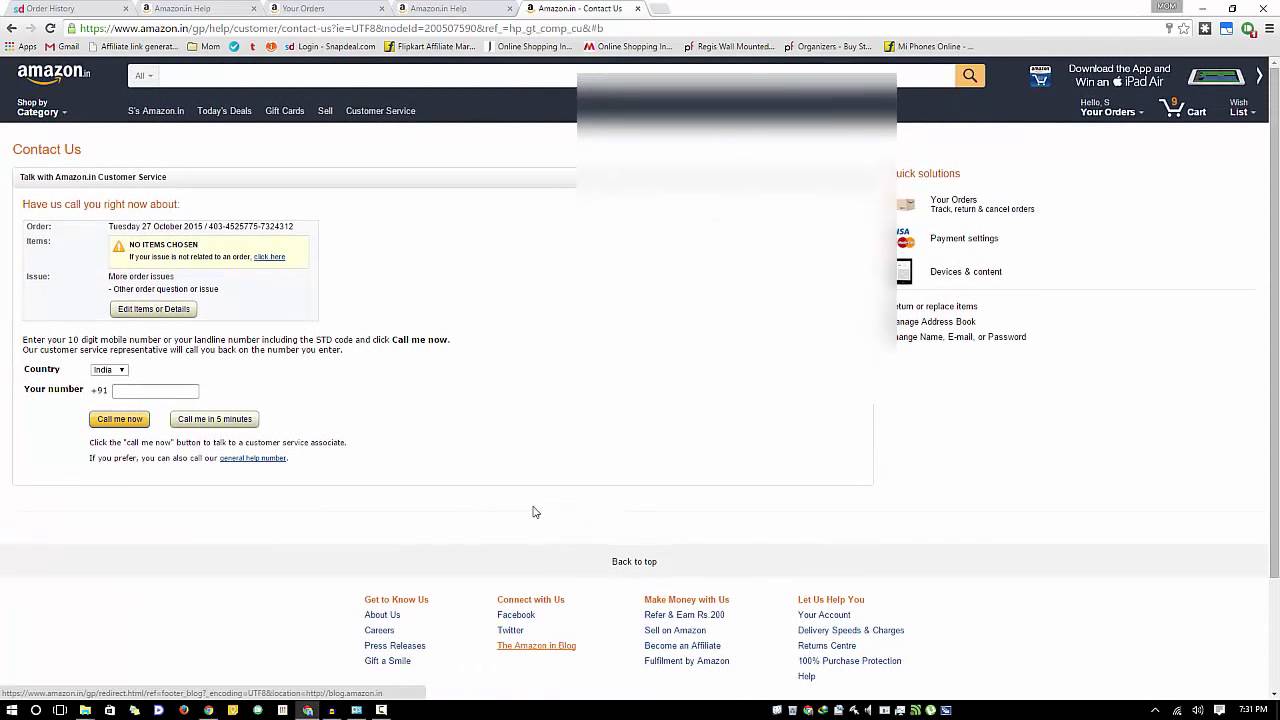Screen dimensions: 1280x720
Task: Open Gift Cards in the nav bar
Action: 285,111
